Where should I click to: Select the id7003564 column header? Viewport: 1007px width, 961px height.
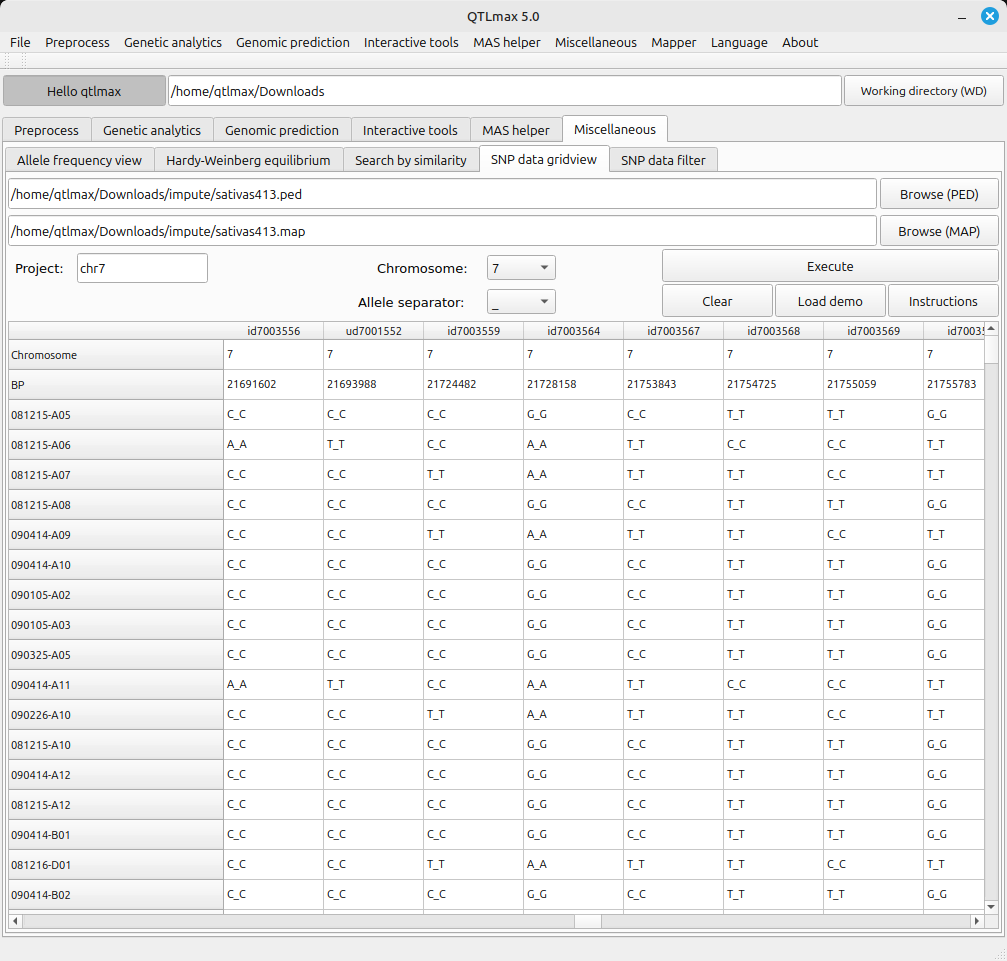pyautogui.click(x=573, y=331)
